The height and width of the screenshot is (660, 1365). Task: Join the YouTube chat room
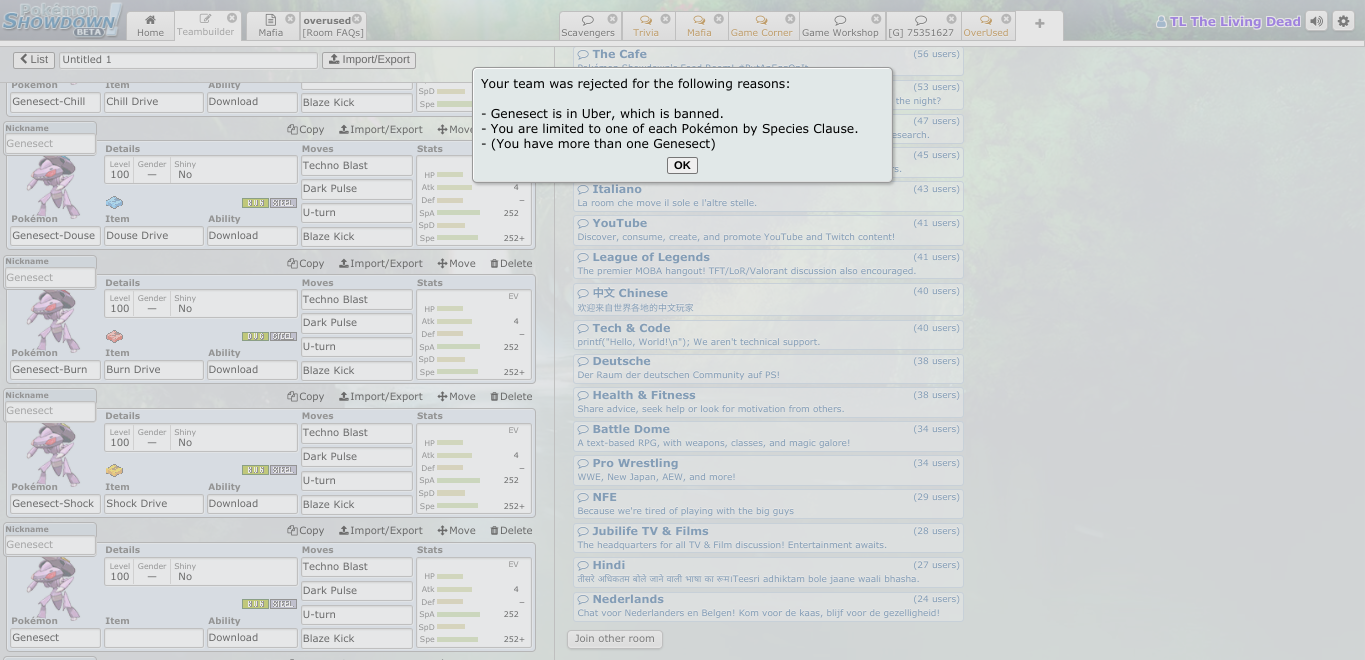768,230
